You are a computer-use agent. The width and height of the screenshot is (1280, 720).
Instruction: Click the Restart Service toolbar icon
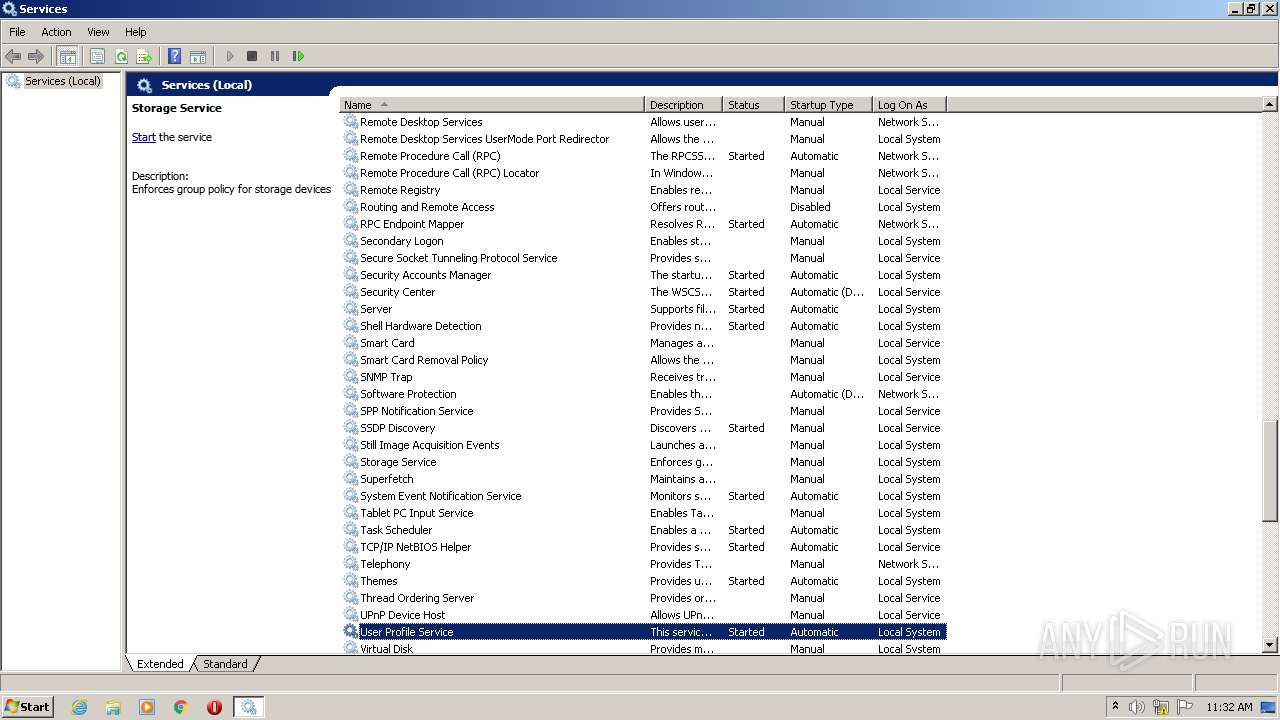pos(298,56)
